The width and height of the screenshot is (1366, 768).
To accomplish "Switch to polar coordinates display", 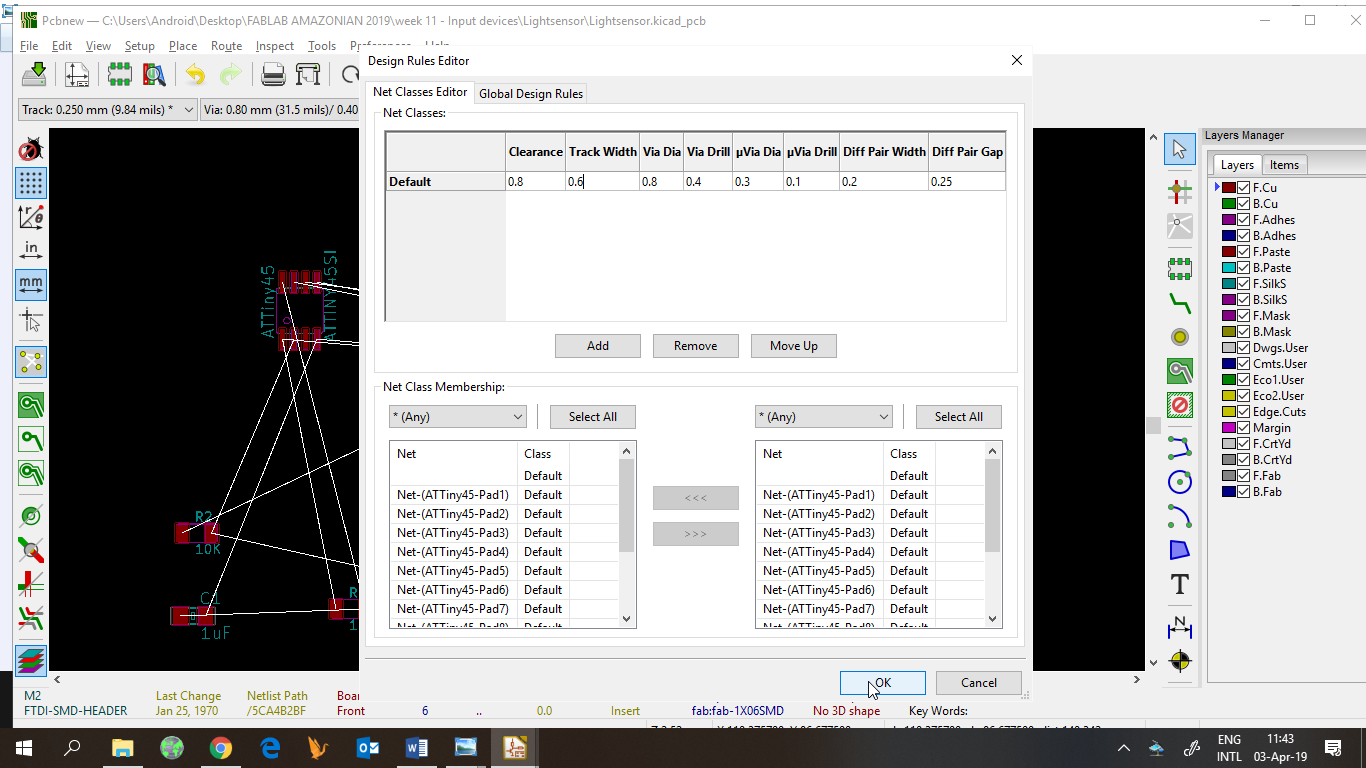I will (31, 216).
